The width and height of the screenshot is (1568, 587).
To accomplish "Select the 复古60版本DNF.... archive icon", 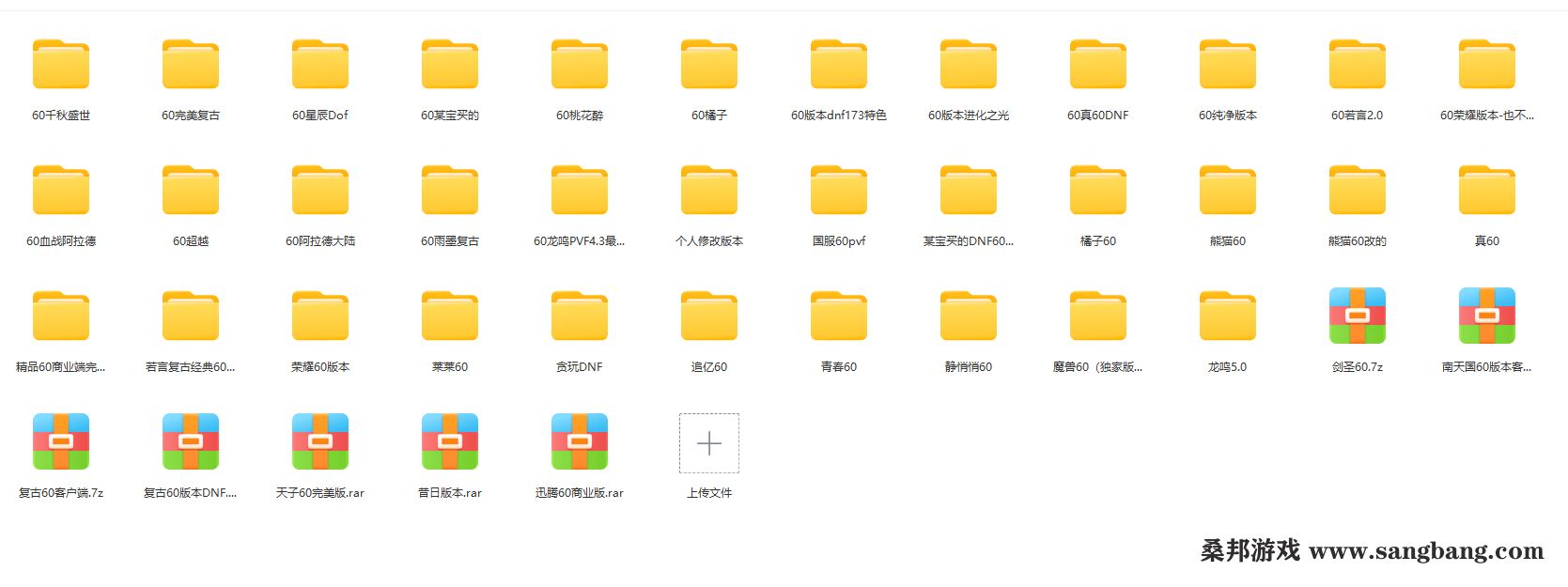I will pyautogui.click(x=191, y=441).
